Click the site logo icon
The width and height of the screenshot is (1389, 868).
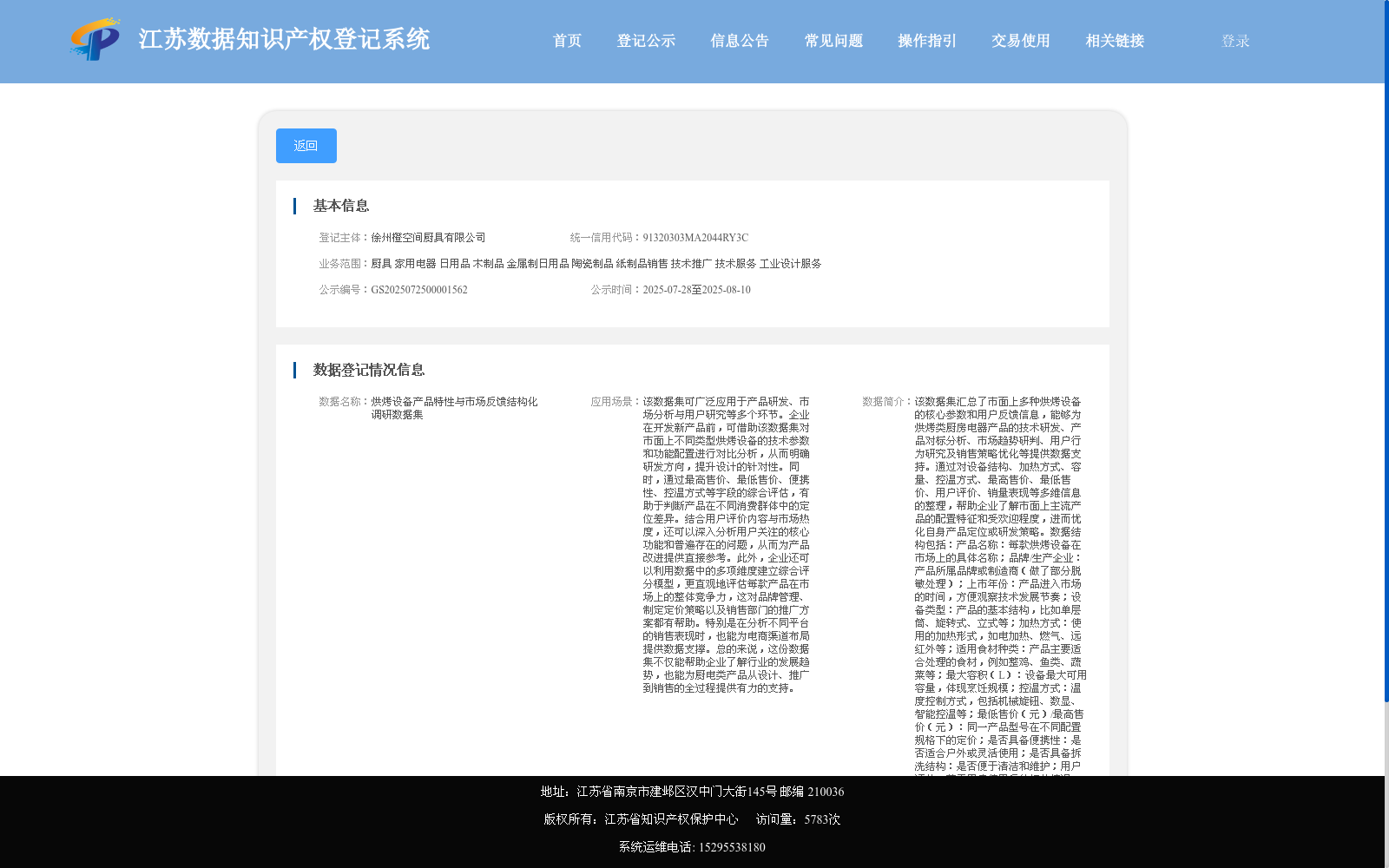[x=95, y=39]
